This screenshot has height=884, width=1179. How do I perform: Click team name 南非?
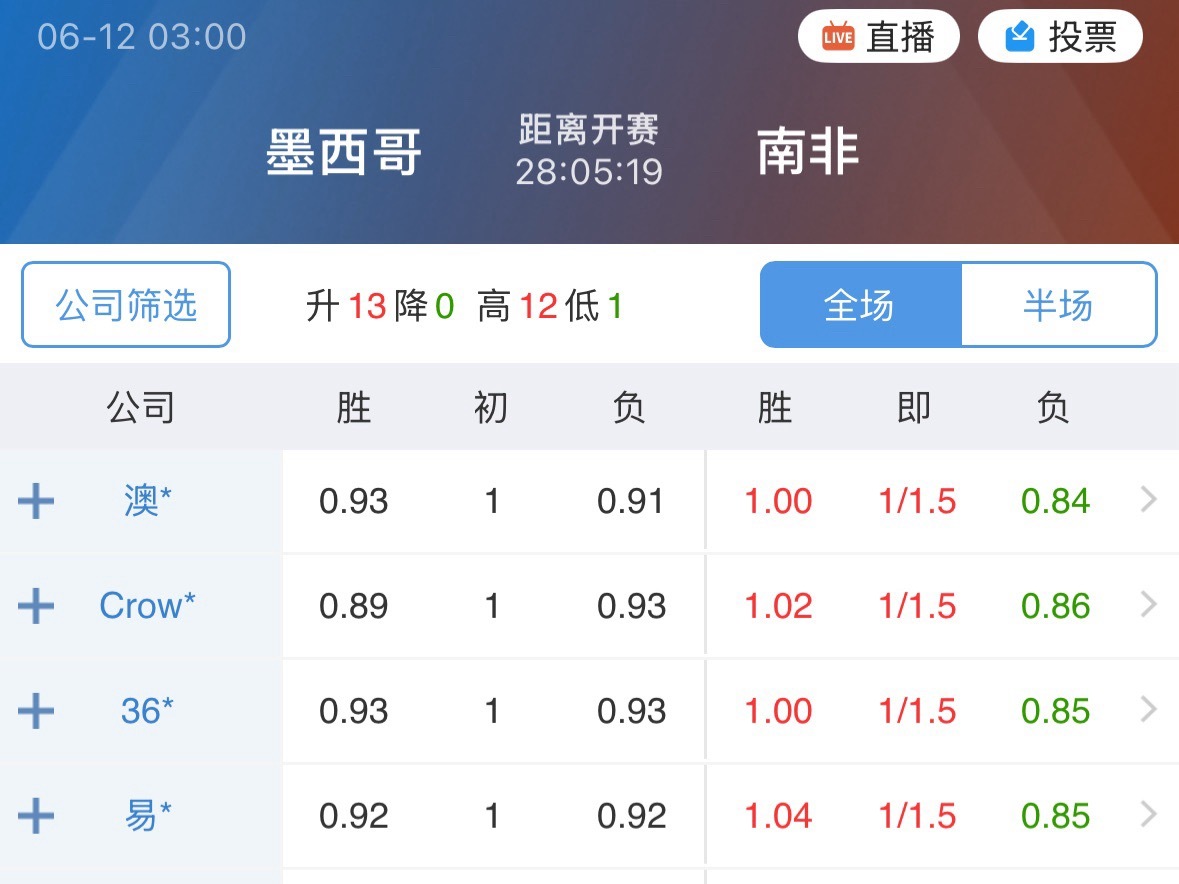(x=808, y=151)
